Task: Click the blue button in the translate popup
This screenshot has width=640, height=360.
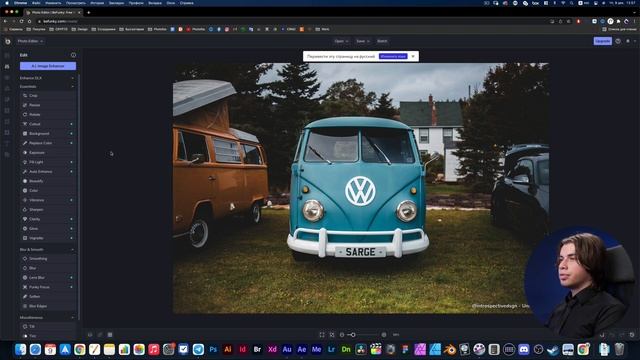Action: (x=393, y=56)
